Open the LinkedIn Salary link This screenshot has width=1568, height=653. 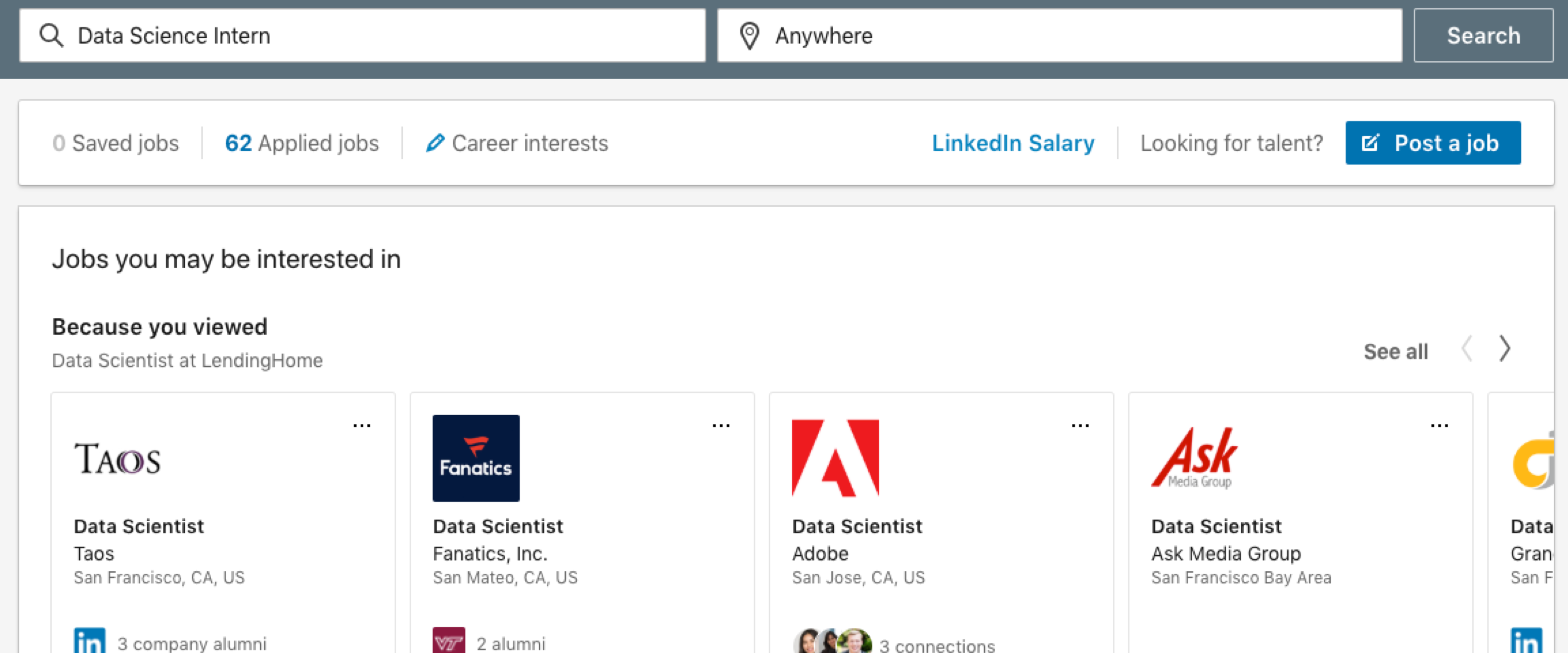[1013, 144]
